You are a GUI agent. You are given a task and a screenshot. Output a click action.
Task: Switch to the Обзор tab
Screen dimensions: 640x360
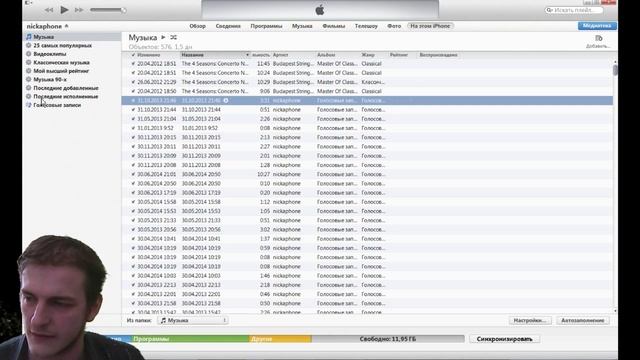point(198,26)
